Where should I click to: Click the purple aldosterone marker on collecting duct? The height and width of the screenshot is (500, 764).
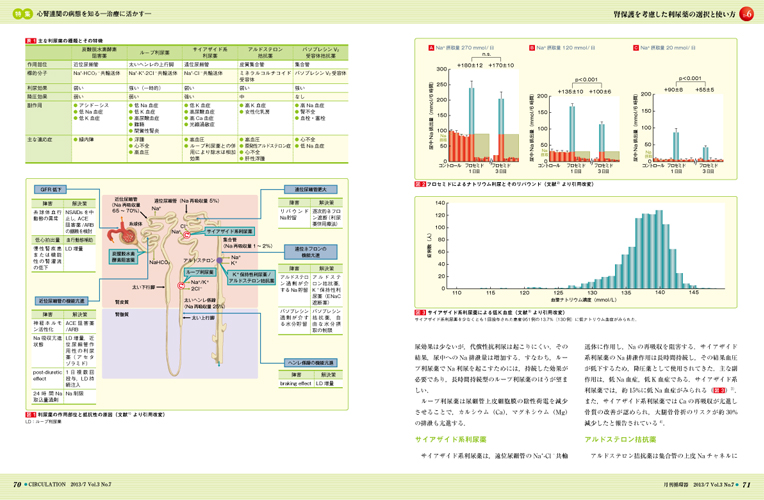[220, 261]
